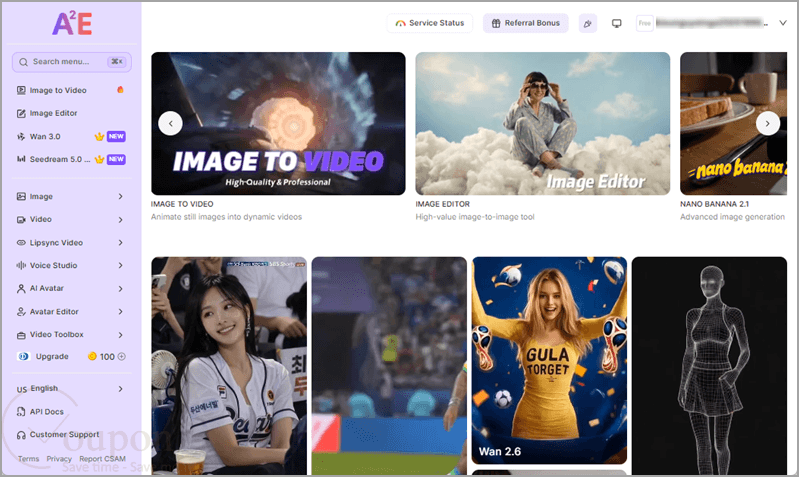Image resolution: width=799 pixels, height=477 pixels.
Task: Click the Image Editor pencil icon
Action: tap(21, 113)
